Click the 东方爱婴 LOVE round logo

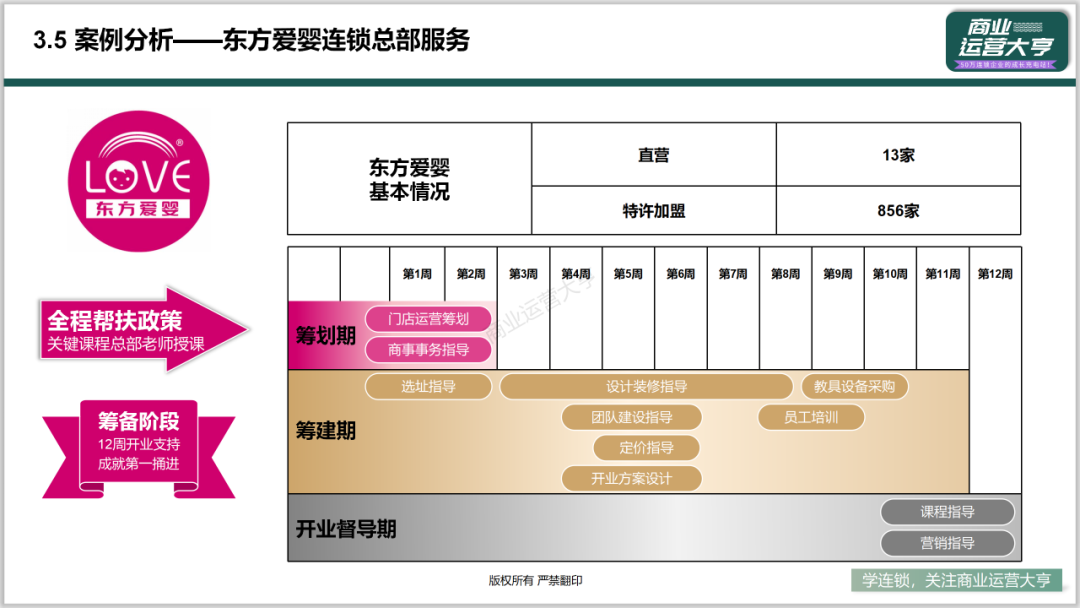click(x=138, y=181)
